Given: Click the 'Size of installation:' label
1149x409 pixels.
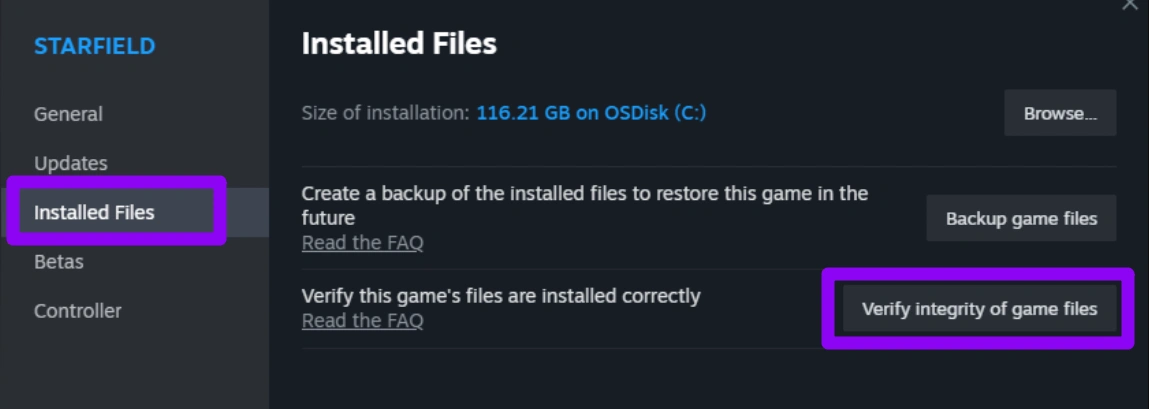Looking at the screenshot, I should 385,113.
